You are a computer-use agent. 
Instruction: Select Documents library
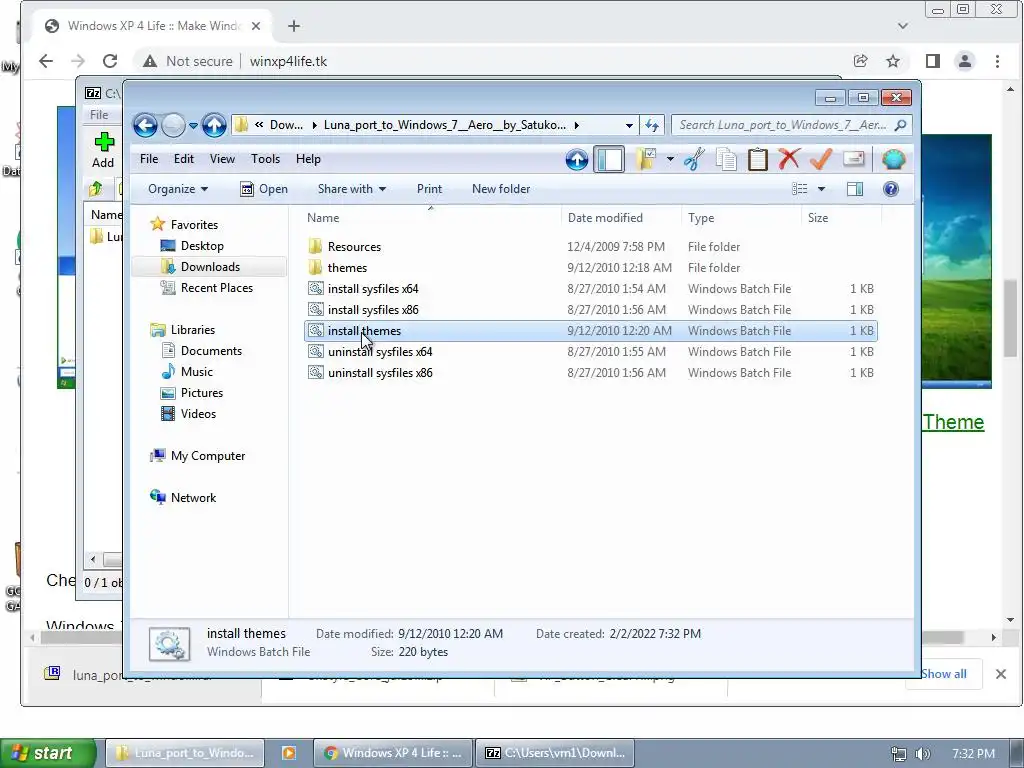(x=211, y=351)
